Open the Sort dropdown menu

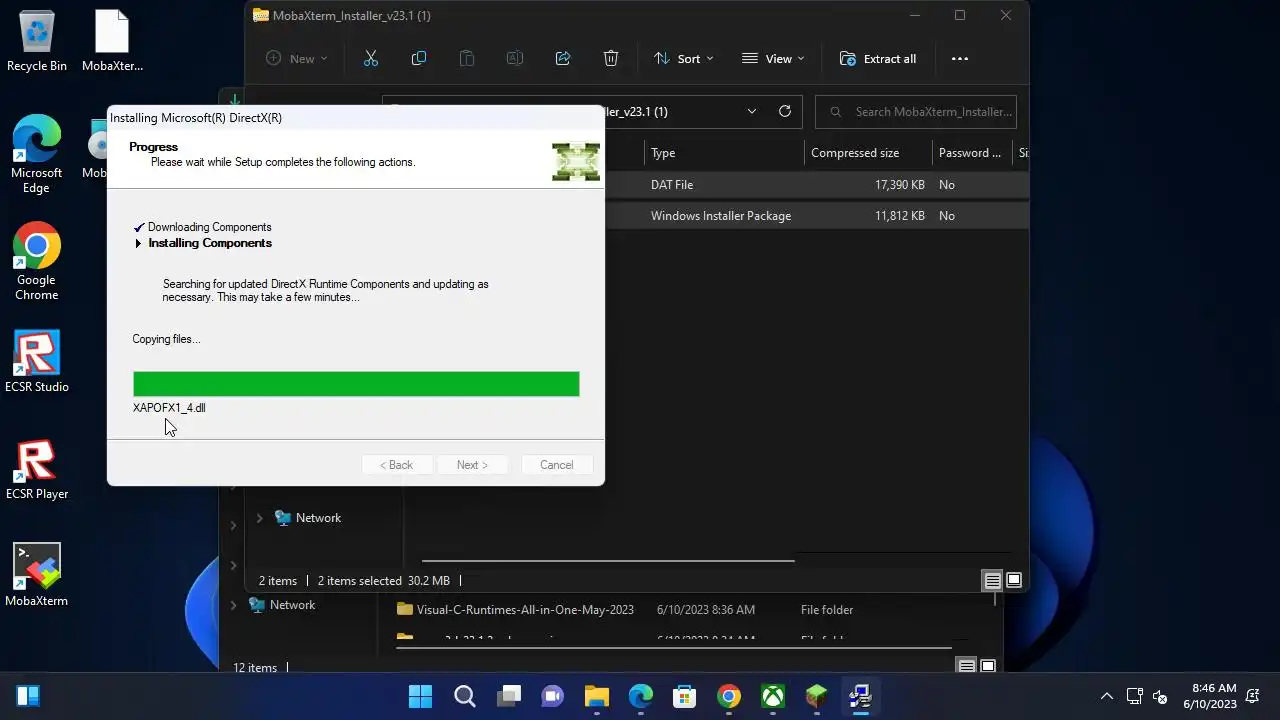[684, 59]
